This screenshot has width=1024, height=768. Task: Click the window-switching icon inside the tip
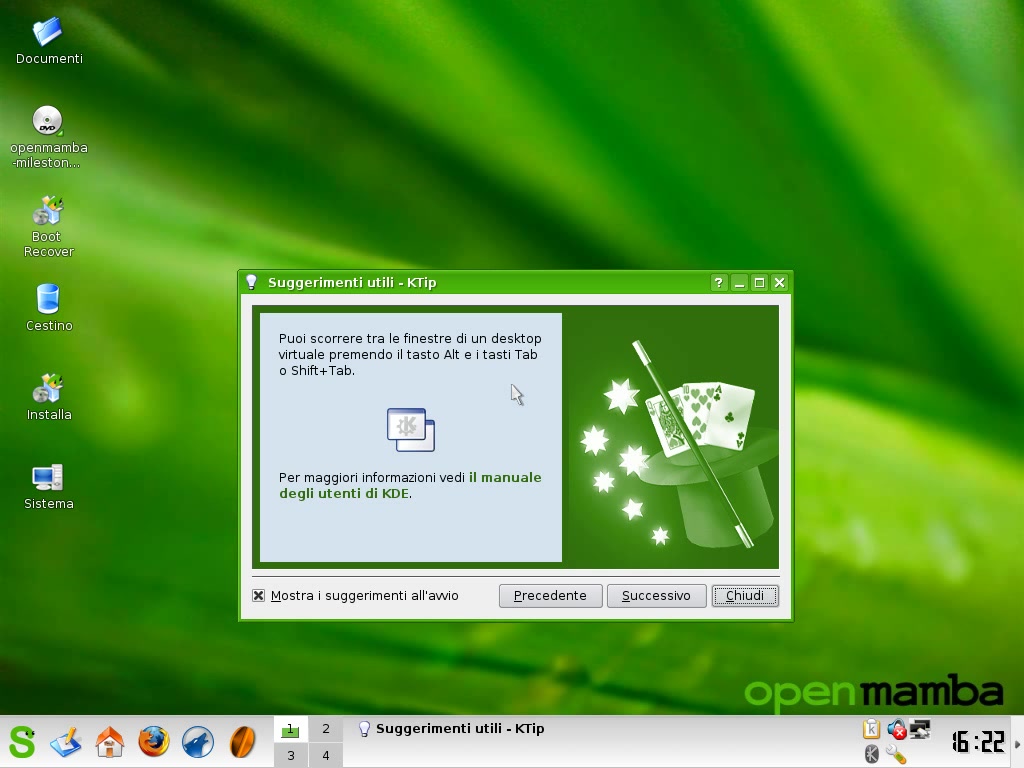tap(411, 430)
